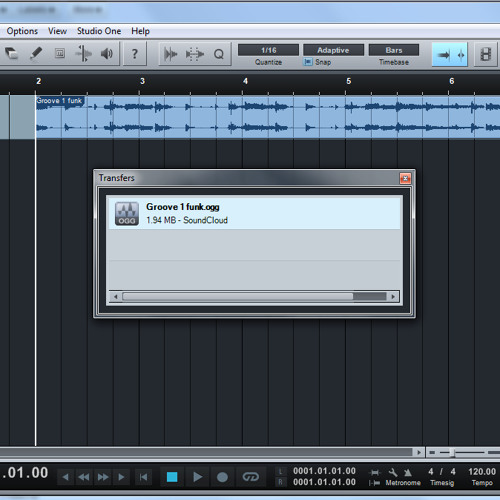500x500 pixels.
Task: Select the Mute tool in the toolbar
Action: tap(60, 53)
